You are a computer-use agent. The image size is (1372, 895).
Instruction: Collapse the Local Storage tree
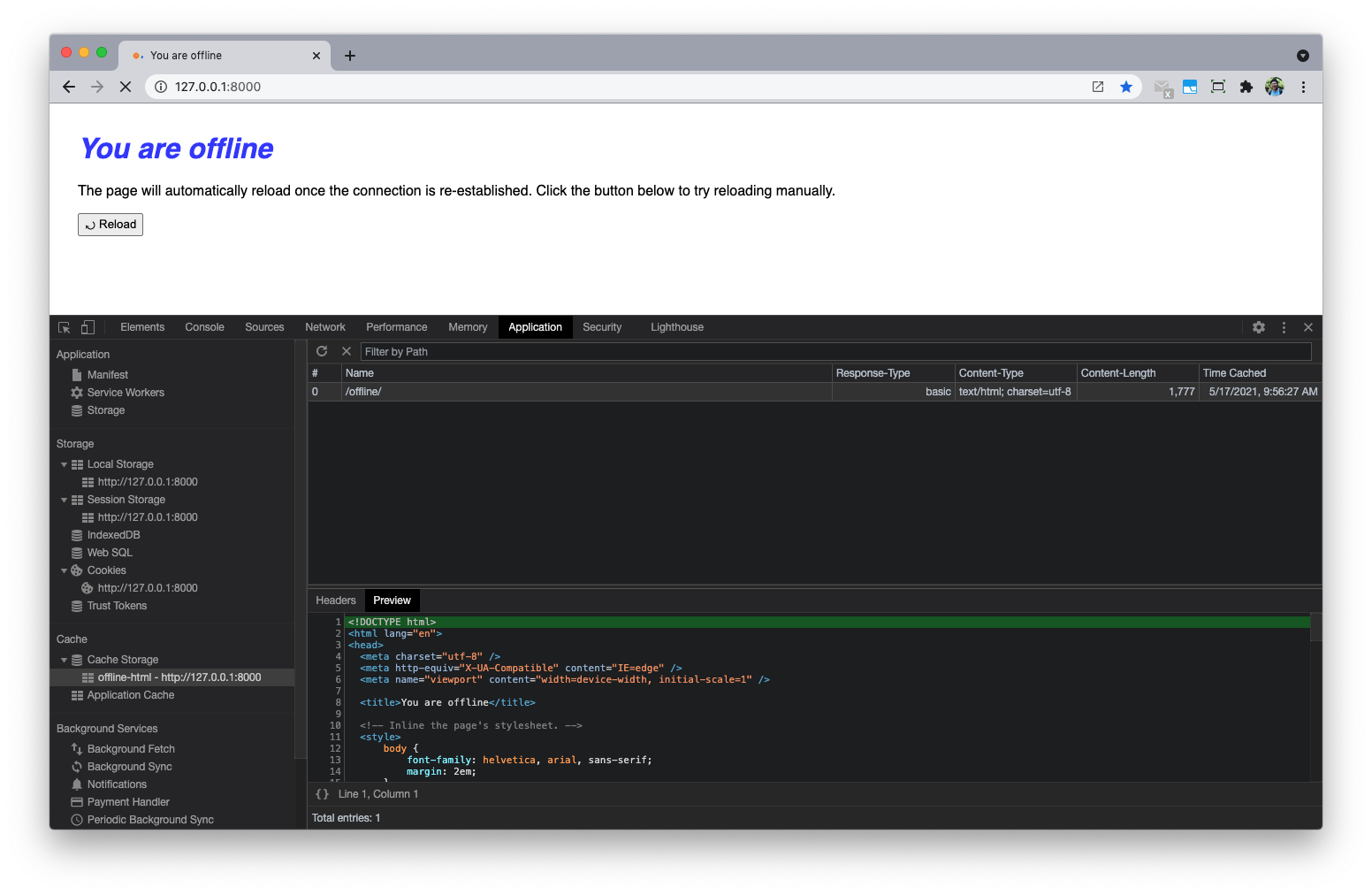pos(64,464)
